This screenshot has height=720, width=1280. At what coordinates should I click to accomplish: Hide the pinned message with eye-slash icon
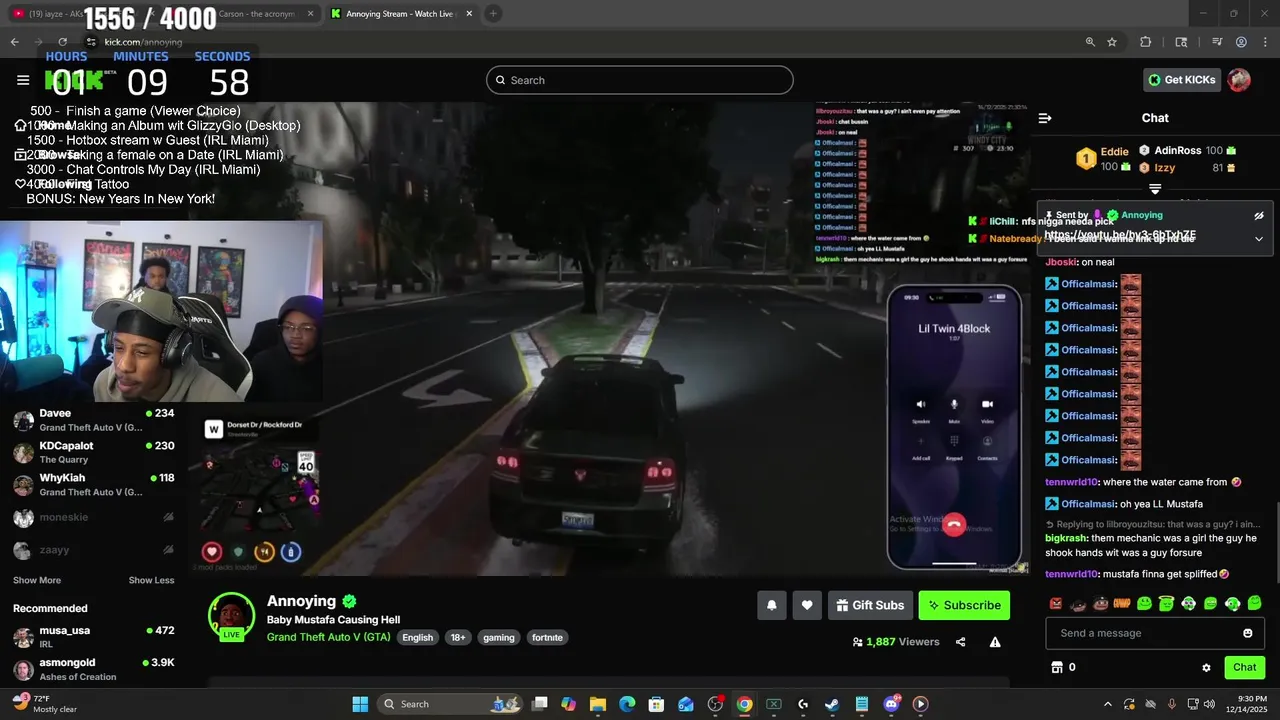(x=1259, y=215)
